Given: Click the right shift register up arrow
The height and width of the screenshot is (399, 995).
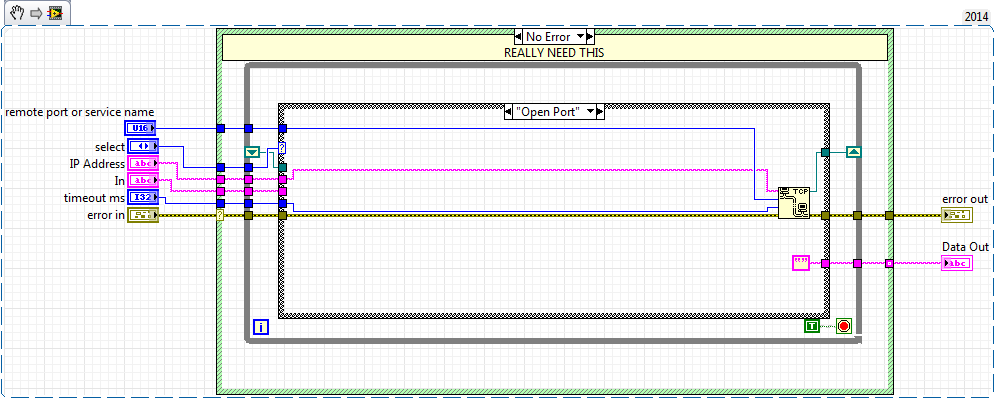Looking at the screenshot, I should (853, 152).
